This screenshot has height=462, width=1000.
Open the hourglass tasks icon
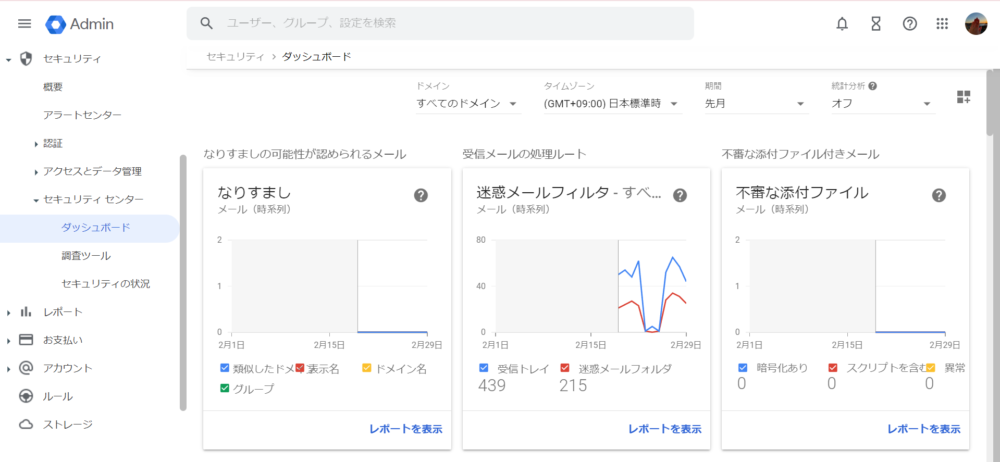[x=876, y=24]
